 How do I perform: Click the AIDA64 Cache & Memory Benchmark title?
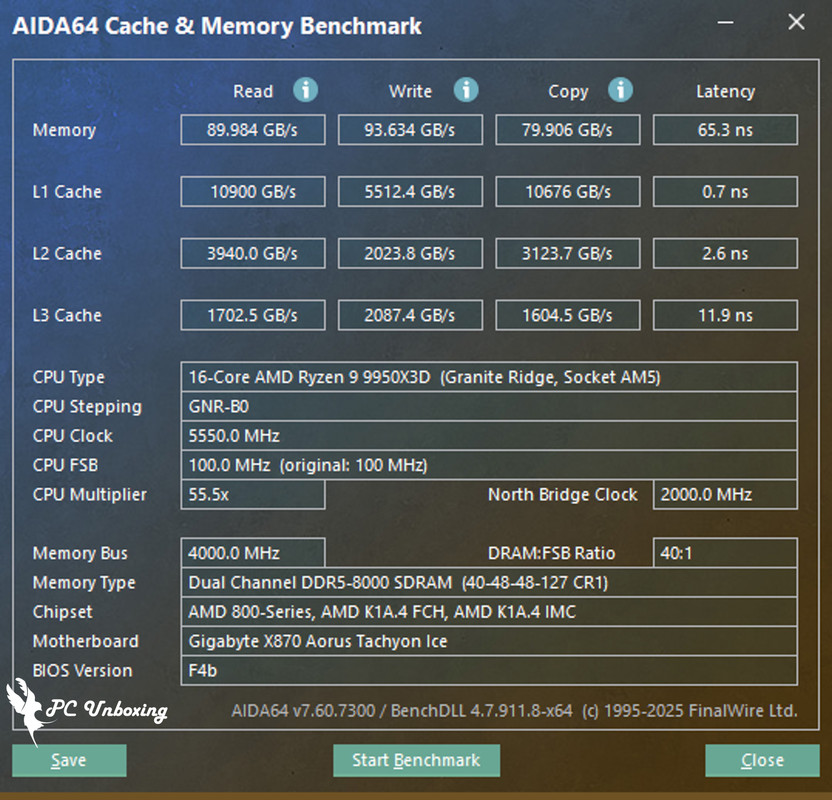[217, 26]
